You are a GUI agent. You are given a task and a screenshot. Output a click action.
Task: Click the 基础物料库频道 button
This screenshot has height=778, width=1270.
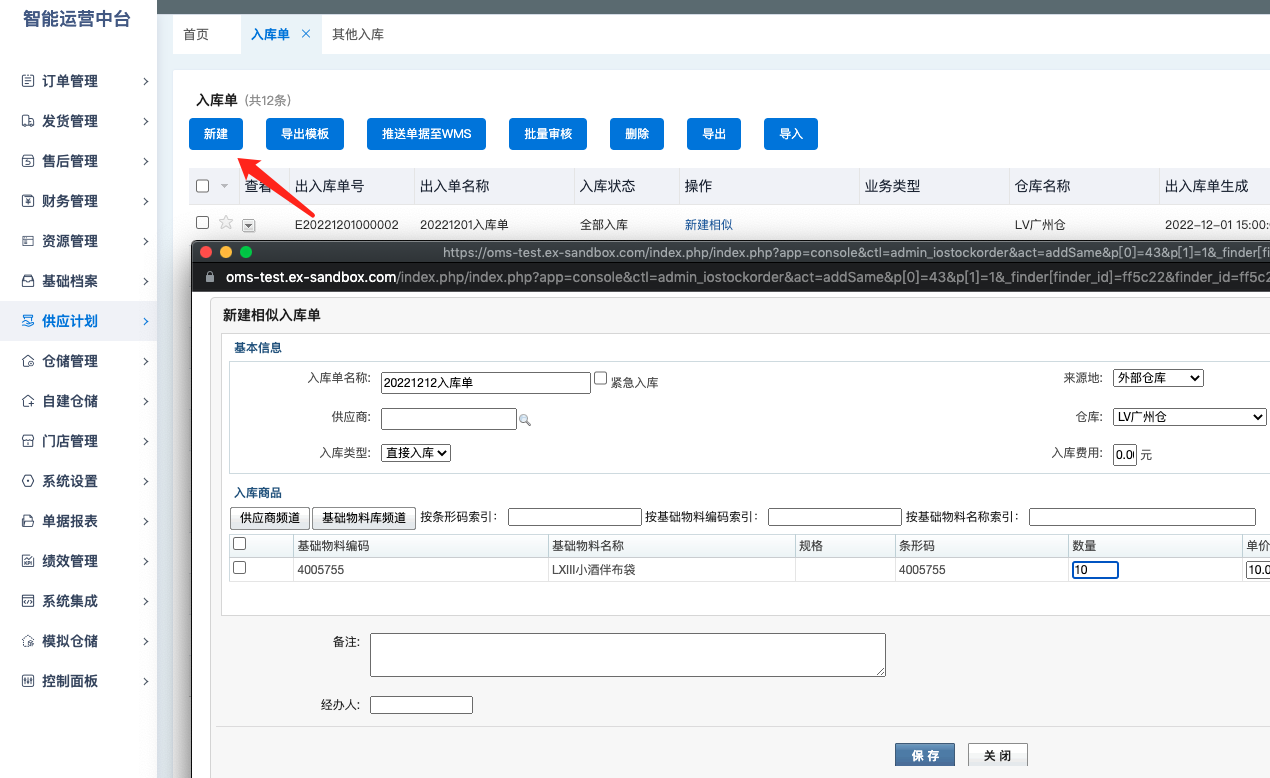tap(364, 518)
